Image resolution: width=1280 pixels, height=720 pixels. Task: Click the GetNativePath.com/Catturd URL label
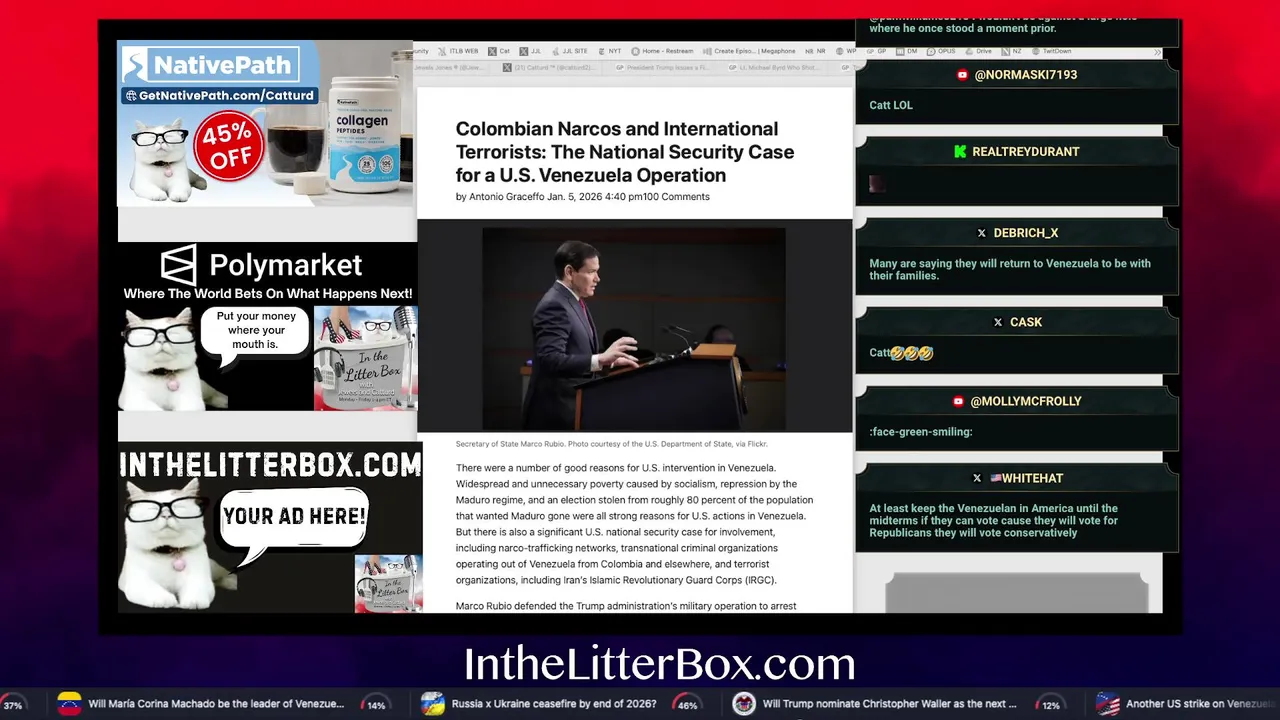coord(220,96)
